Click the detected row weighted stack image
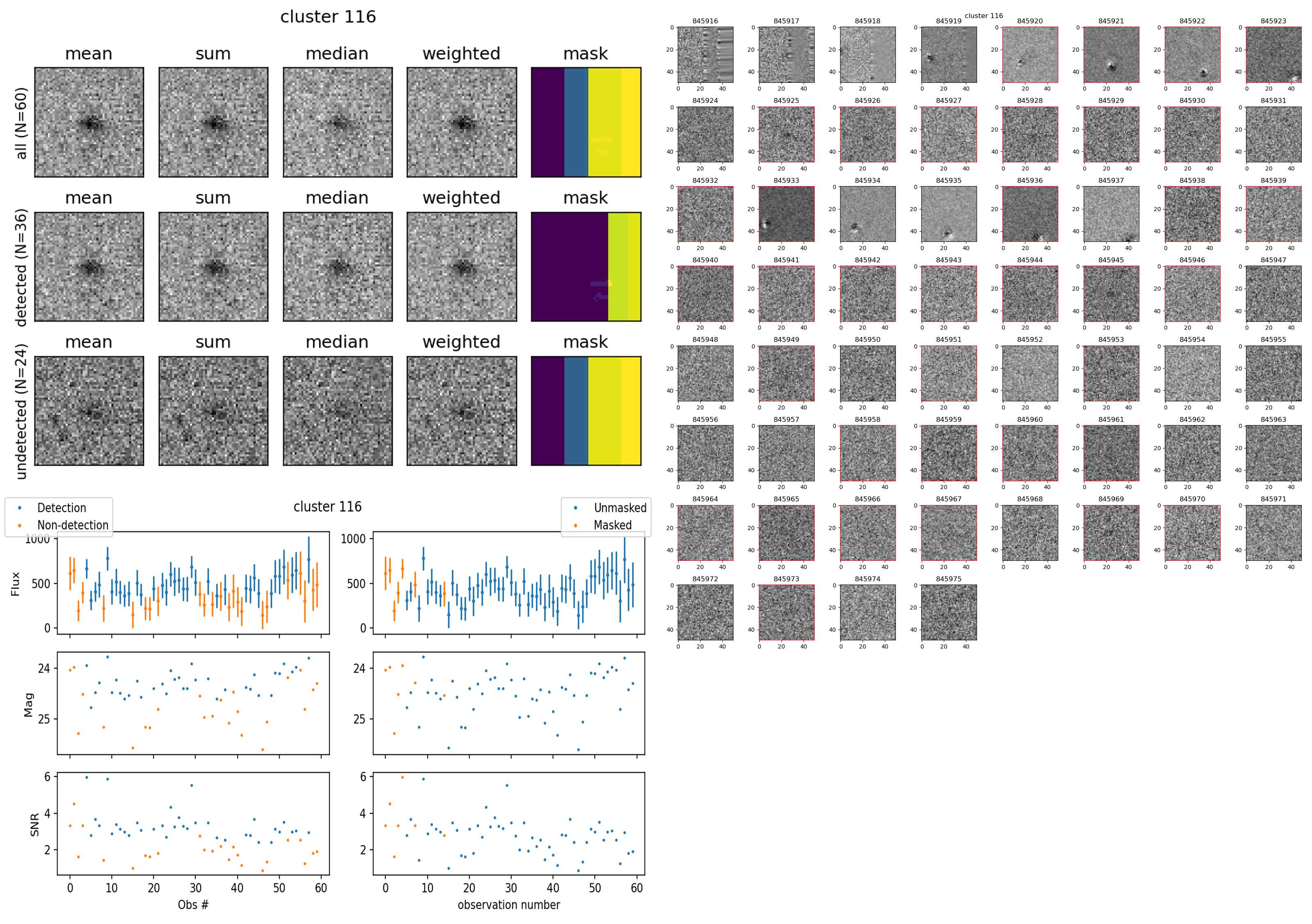Viewport: 1312px width, 924px height. click(x=462, y=267)
